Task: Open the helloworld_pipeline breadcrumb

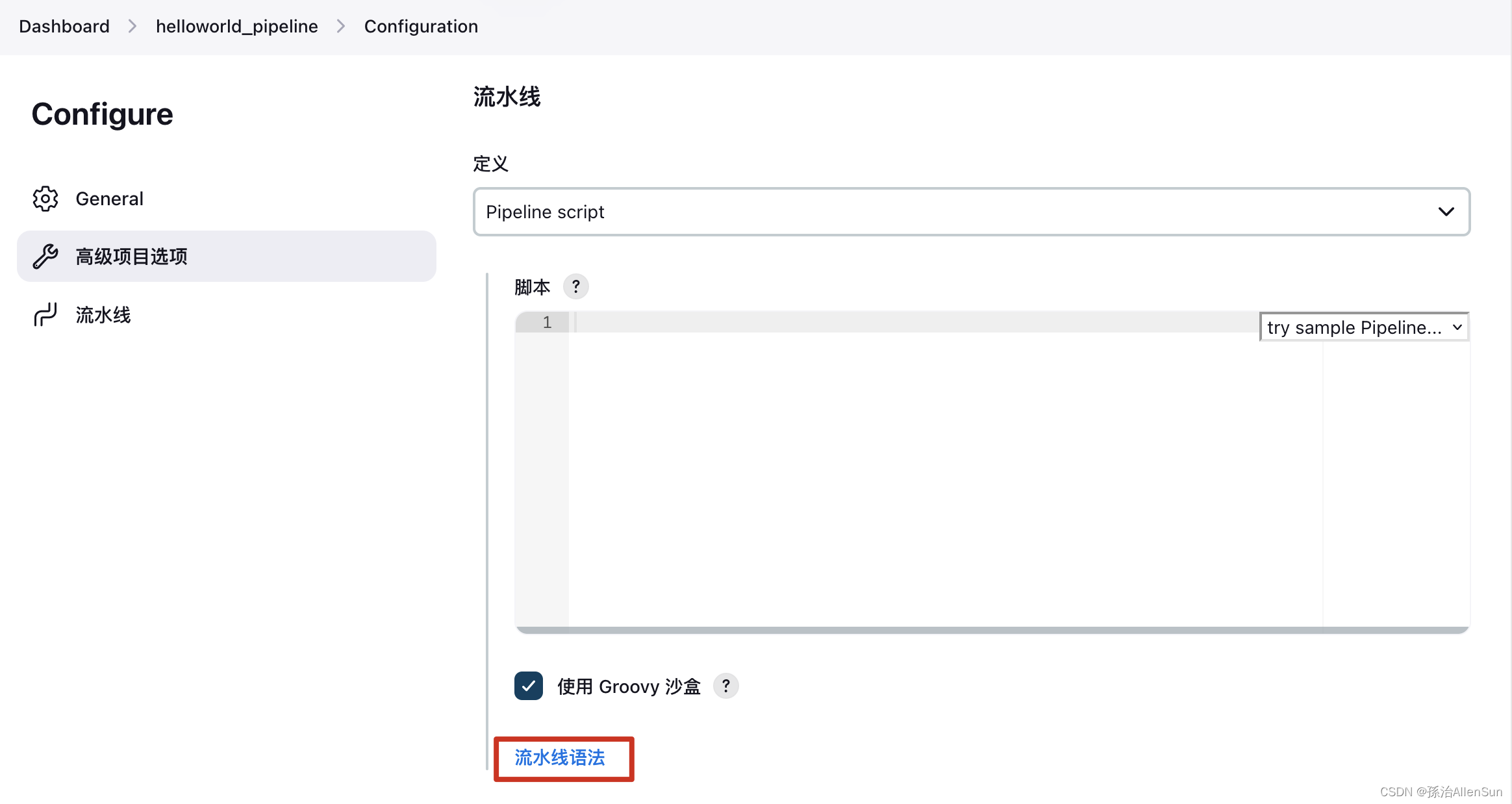Action: (236, 26)
